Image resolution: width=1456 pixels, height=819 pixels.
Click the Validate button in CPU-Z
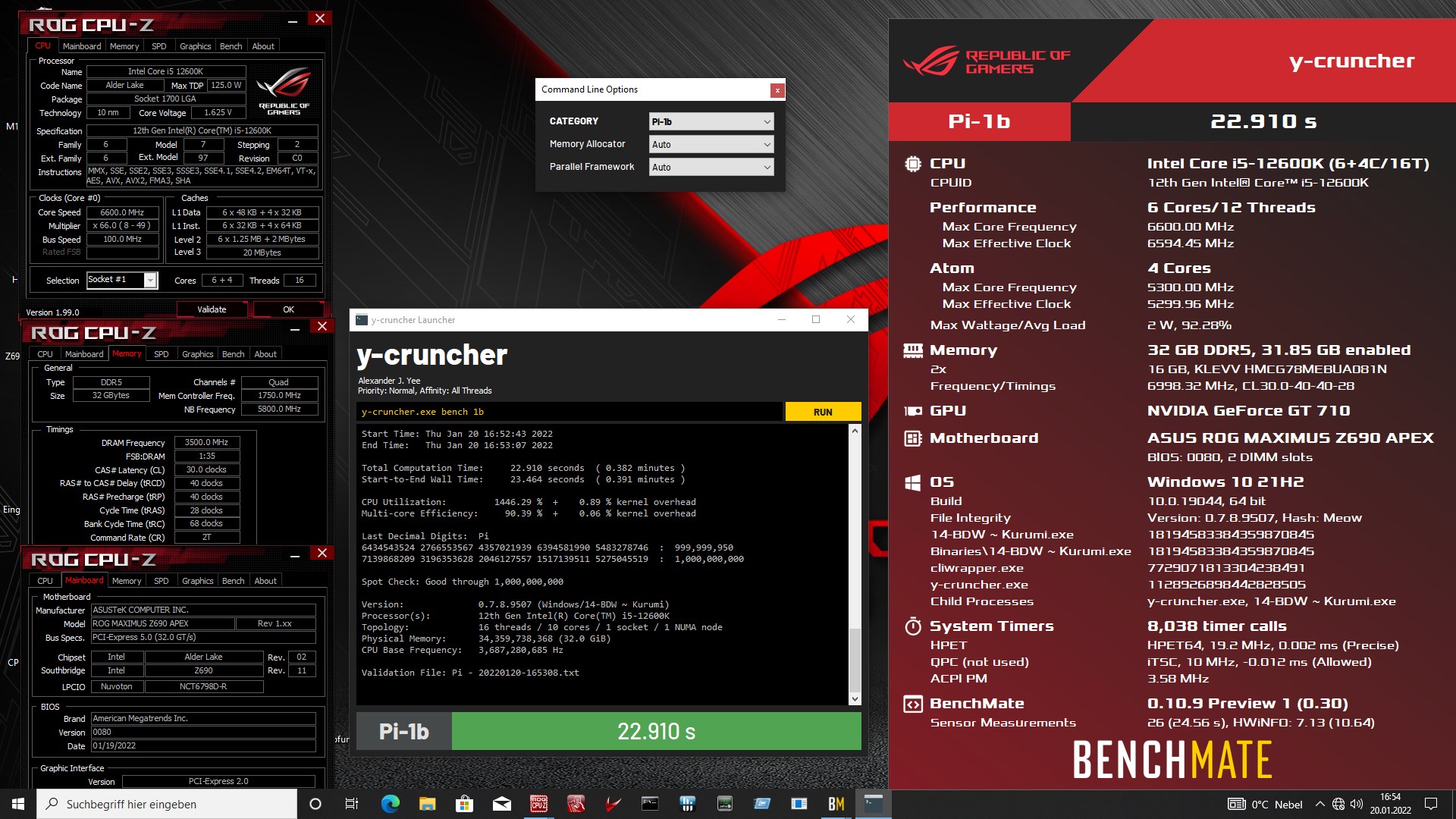coord(212,309)
